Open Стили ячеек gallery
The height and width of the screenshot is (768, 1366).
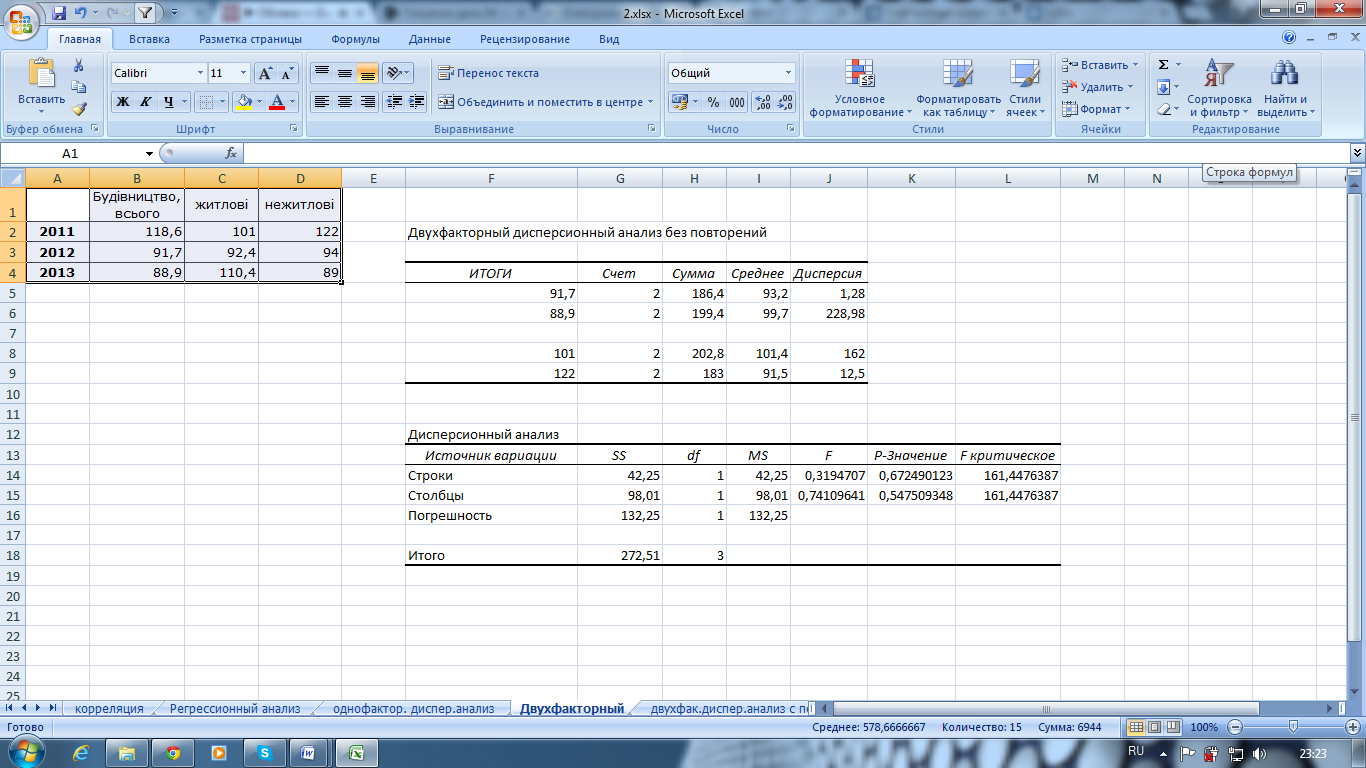1025,88
